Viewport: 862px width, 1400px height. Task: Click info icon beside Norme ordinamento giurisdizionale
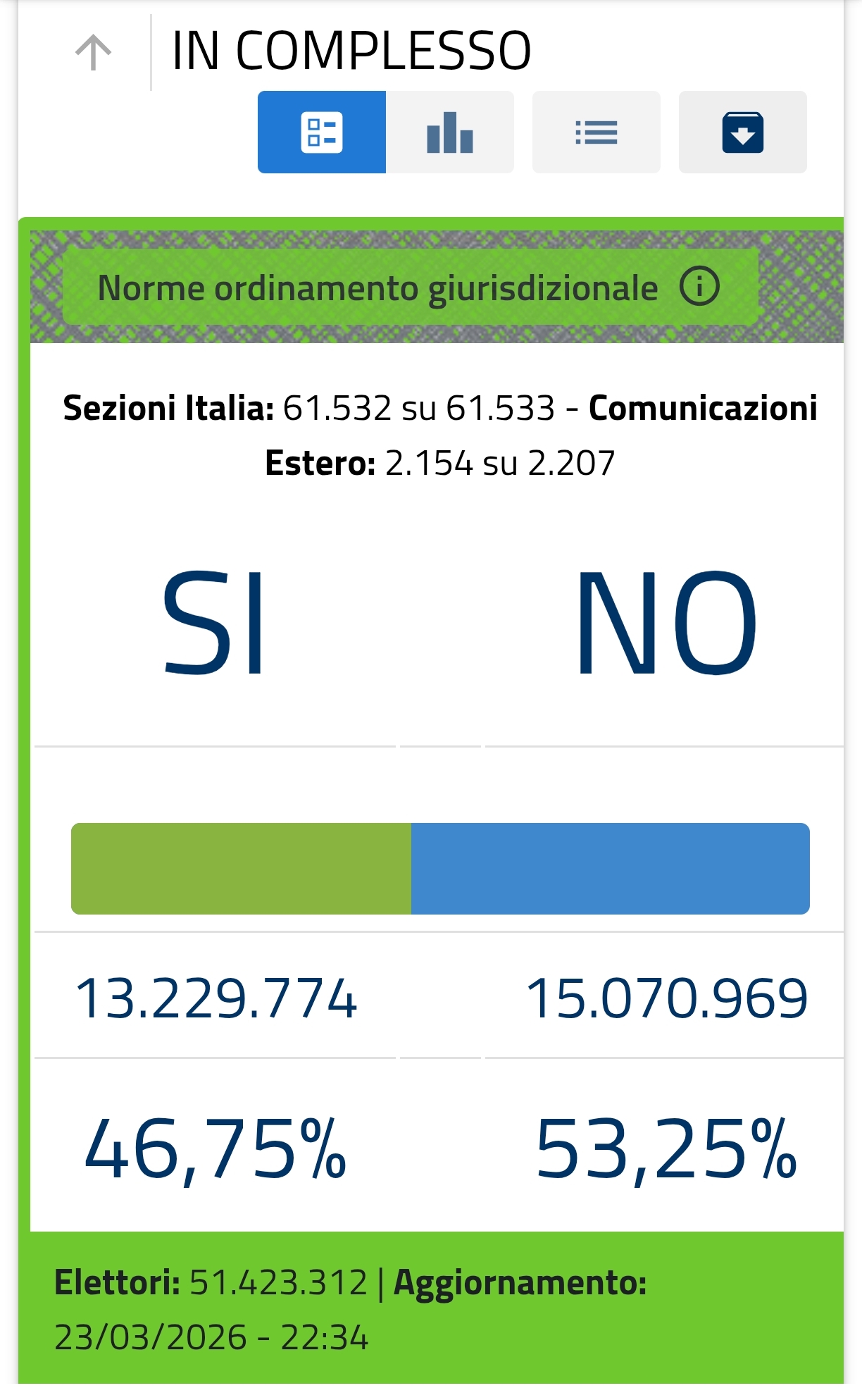(x=699, y=287)
